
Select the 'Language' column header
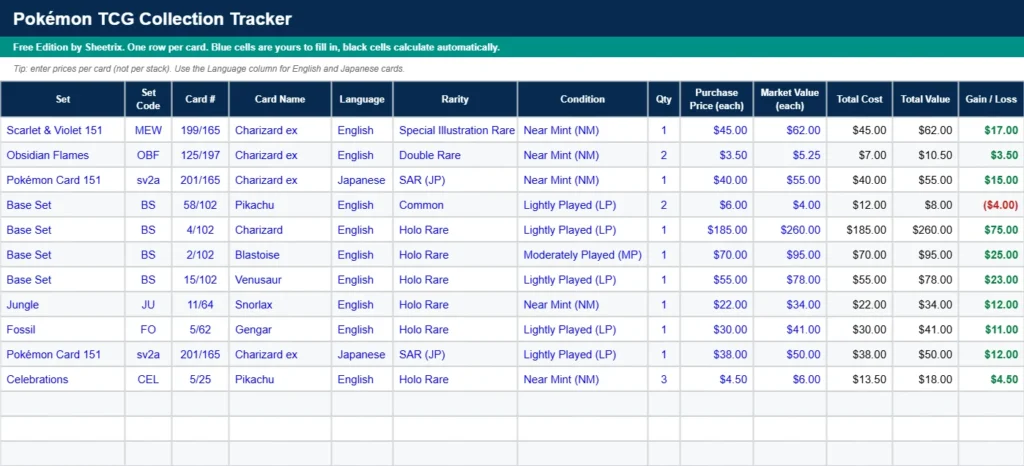pyautogui.click(x=362, y=99)
